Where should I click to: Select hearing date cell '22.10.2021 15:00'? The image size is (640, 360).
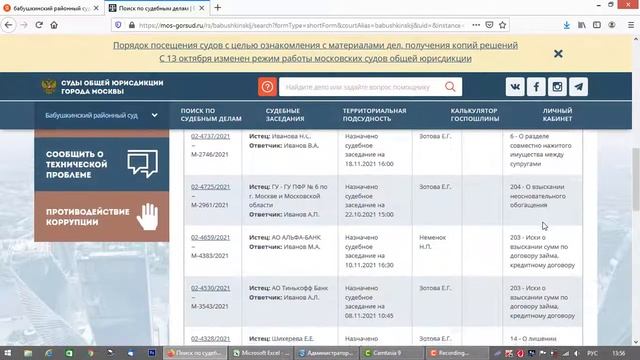click(x=369, y=214)
